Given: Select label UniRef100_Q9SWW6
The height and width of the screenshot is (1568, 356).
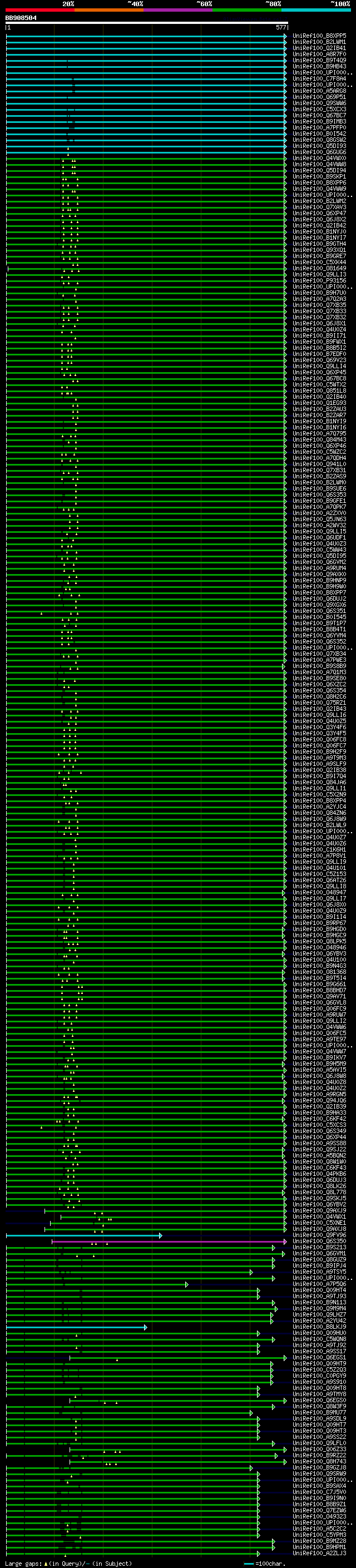Looking at the screenshot, I should pyautogui.click(x=319, y=103).
